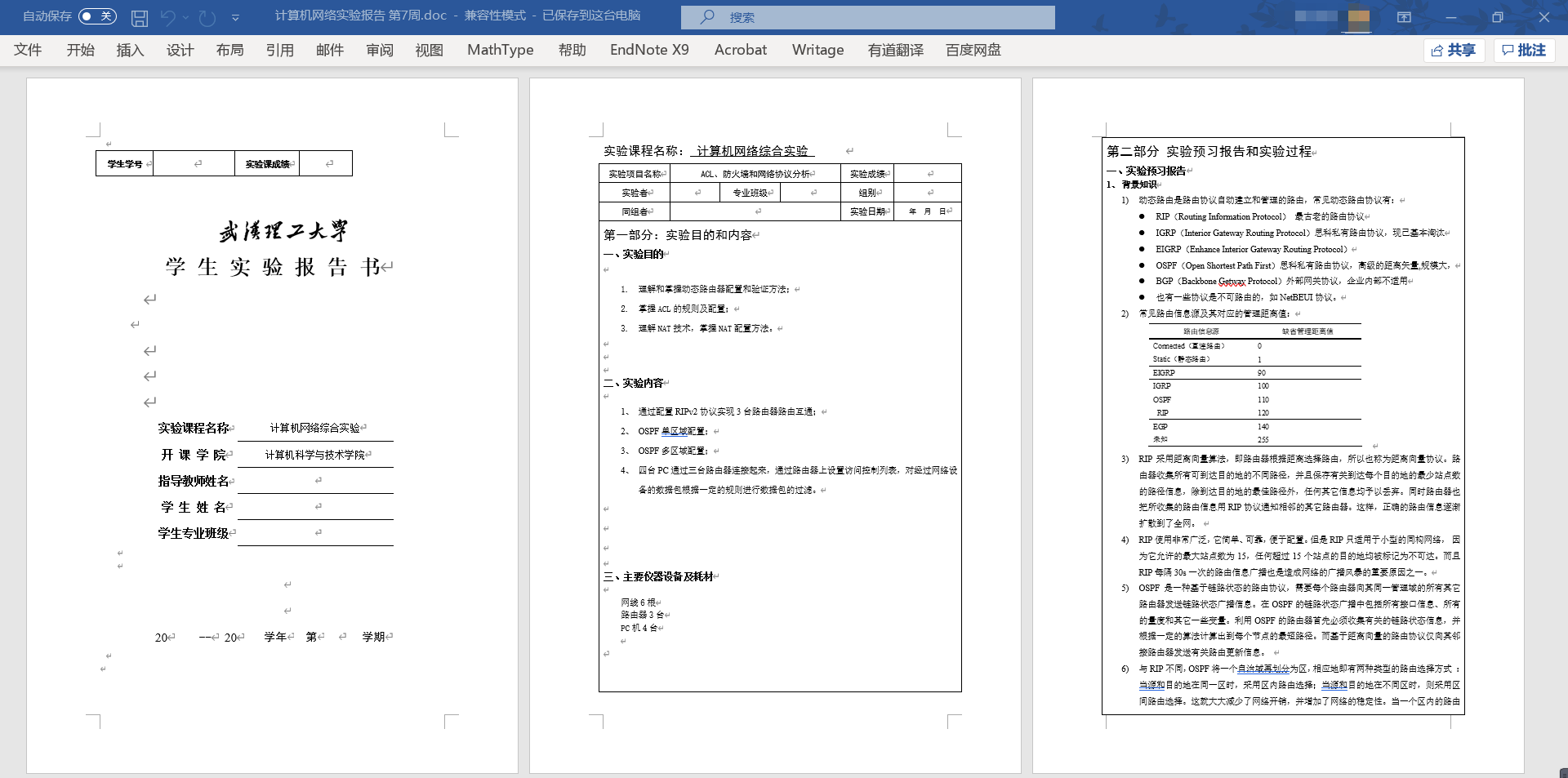The image size is (1568, 778).
Task: Open the Acrobat ribbon tab
Action: pyautogui.click(x=740, y=51)
